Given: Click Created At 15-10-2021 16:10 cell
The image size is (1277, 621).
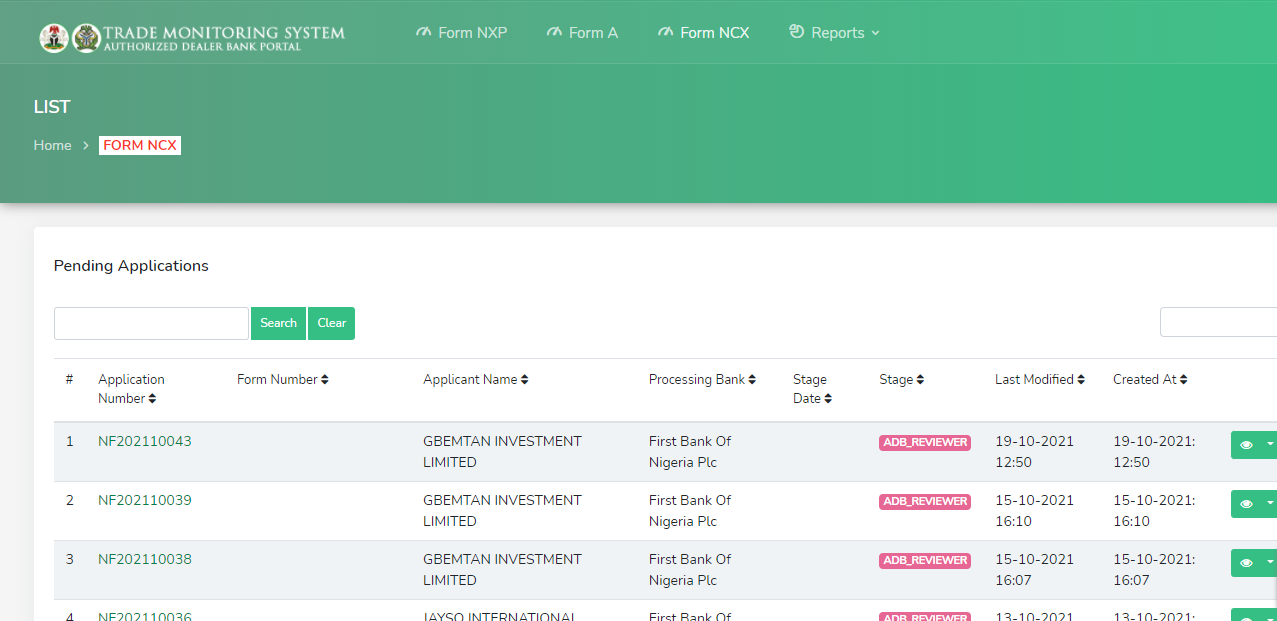Looking at the screenshot, I should pos(1154,511).
